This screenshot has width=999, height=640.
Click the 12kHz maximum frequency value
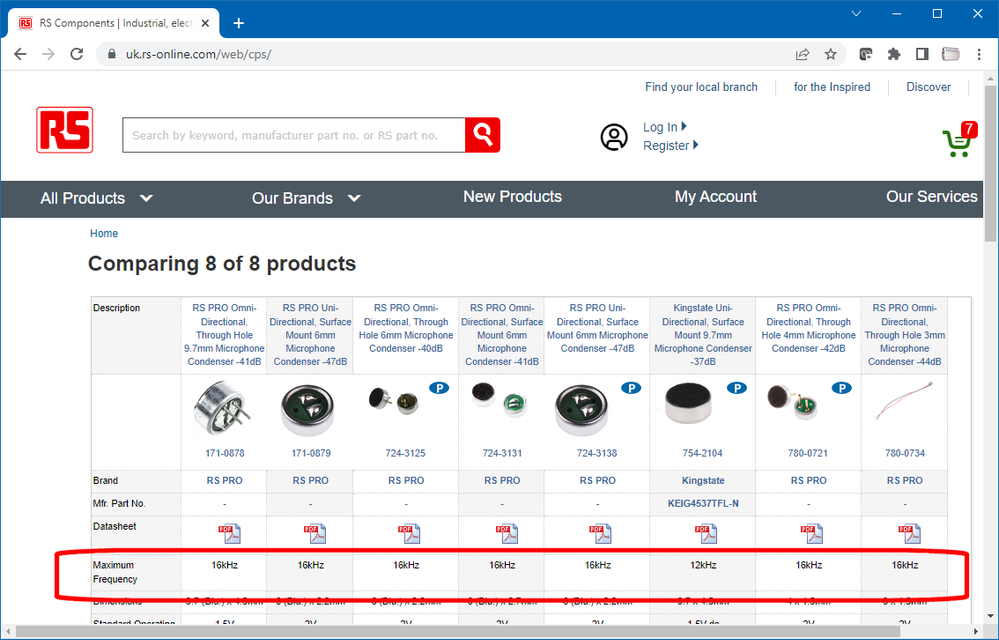(703, 565)
